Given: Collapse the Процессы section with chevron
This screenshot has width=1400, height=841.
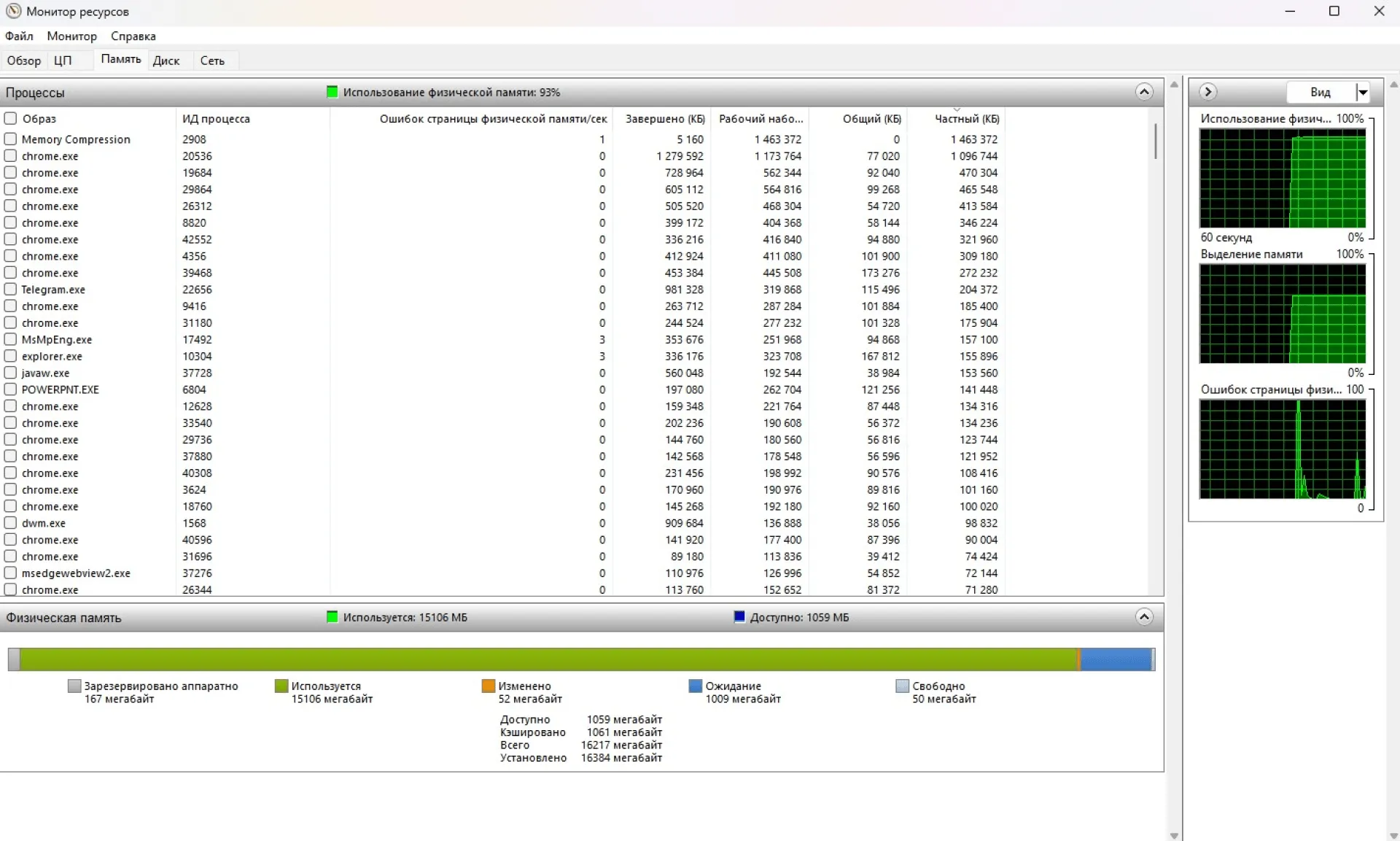Looking at the screenshot, I should pyautogui.click(x=1143, y=92).
